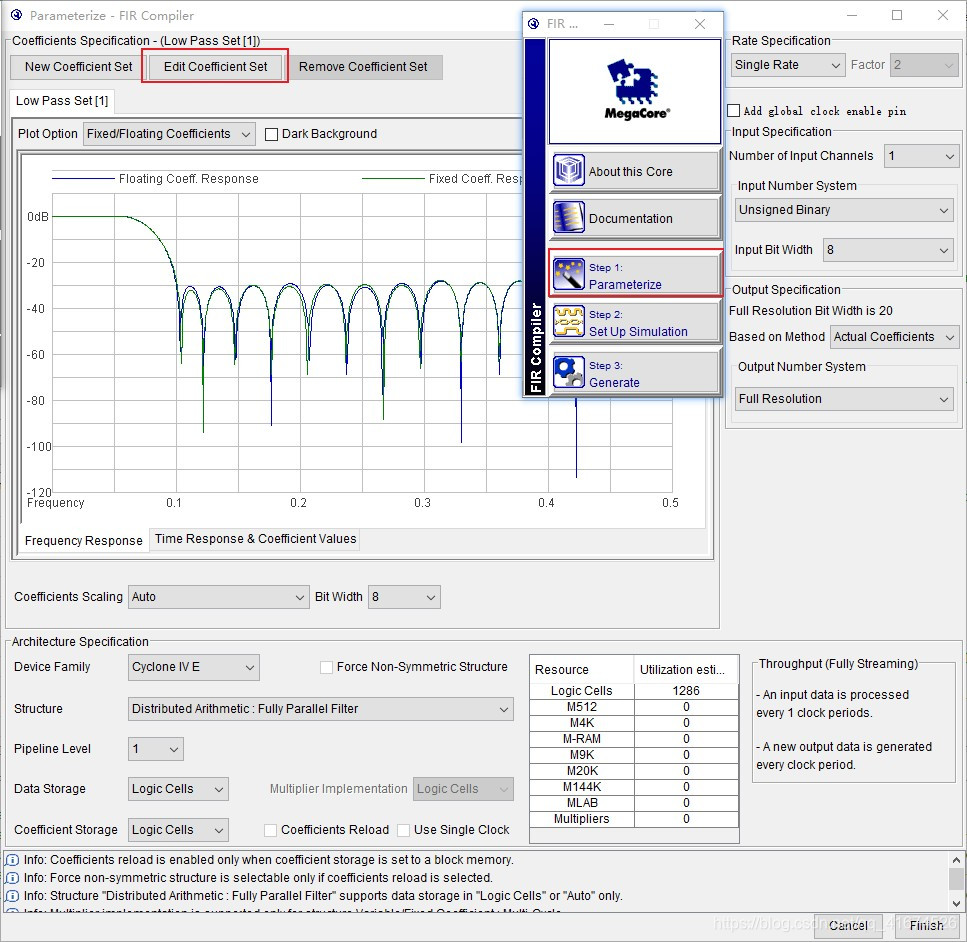Open the Input Bit Width dropdown
Screen dimensions: 967x942
pos(888,250)
